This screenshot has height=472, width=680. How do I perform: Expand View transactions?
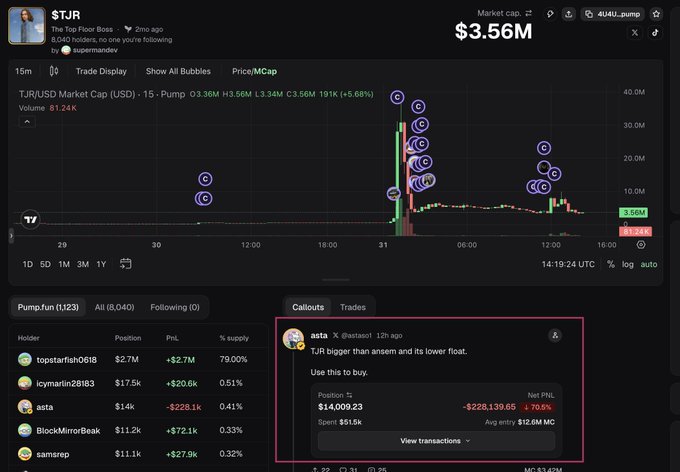pyautogui.click(x=436, y=441)
